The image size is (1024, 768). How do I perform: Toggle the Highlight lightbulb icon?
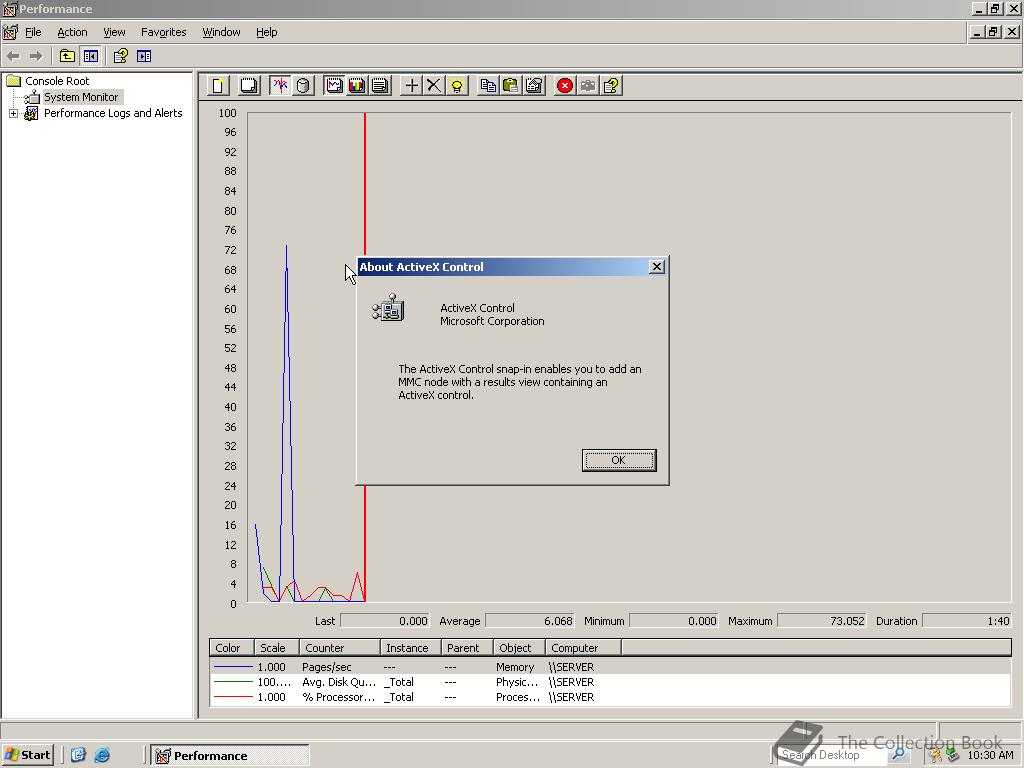point(456,86)
